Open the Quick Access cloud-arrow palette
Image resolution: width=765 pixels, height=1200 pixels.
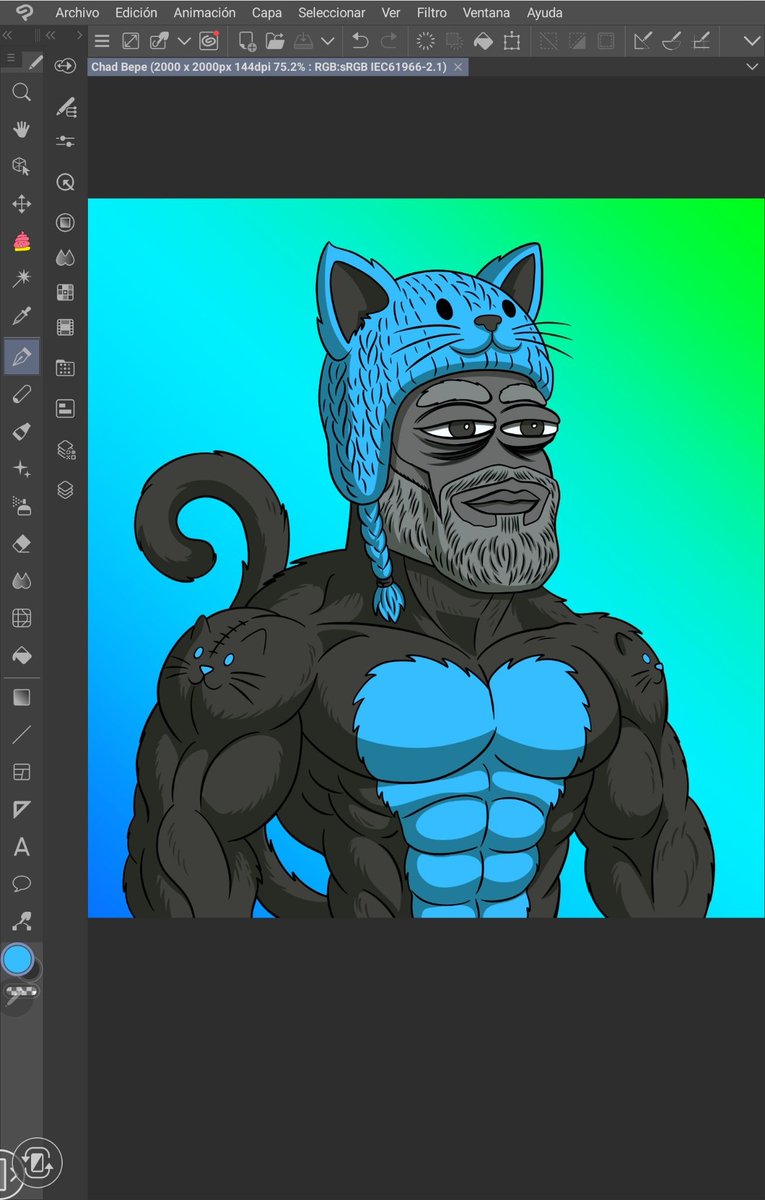(65, 65)
